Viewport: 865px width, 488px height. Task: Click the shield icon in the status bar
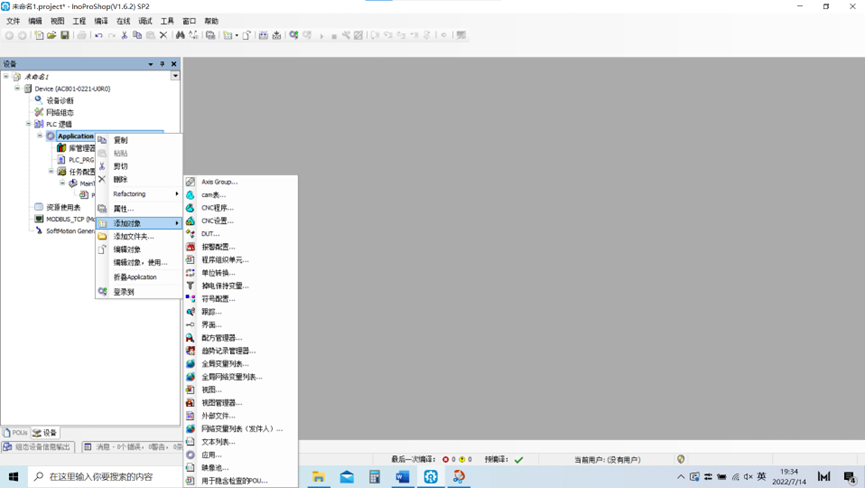[x=681, y=459]
